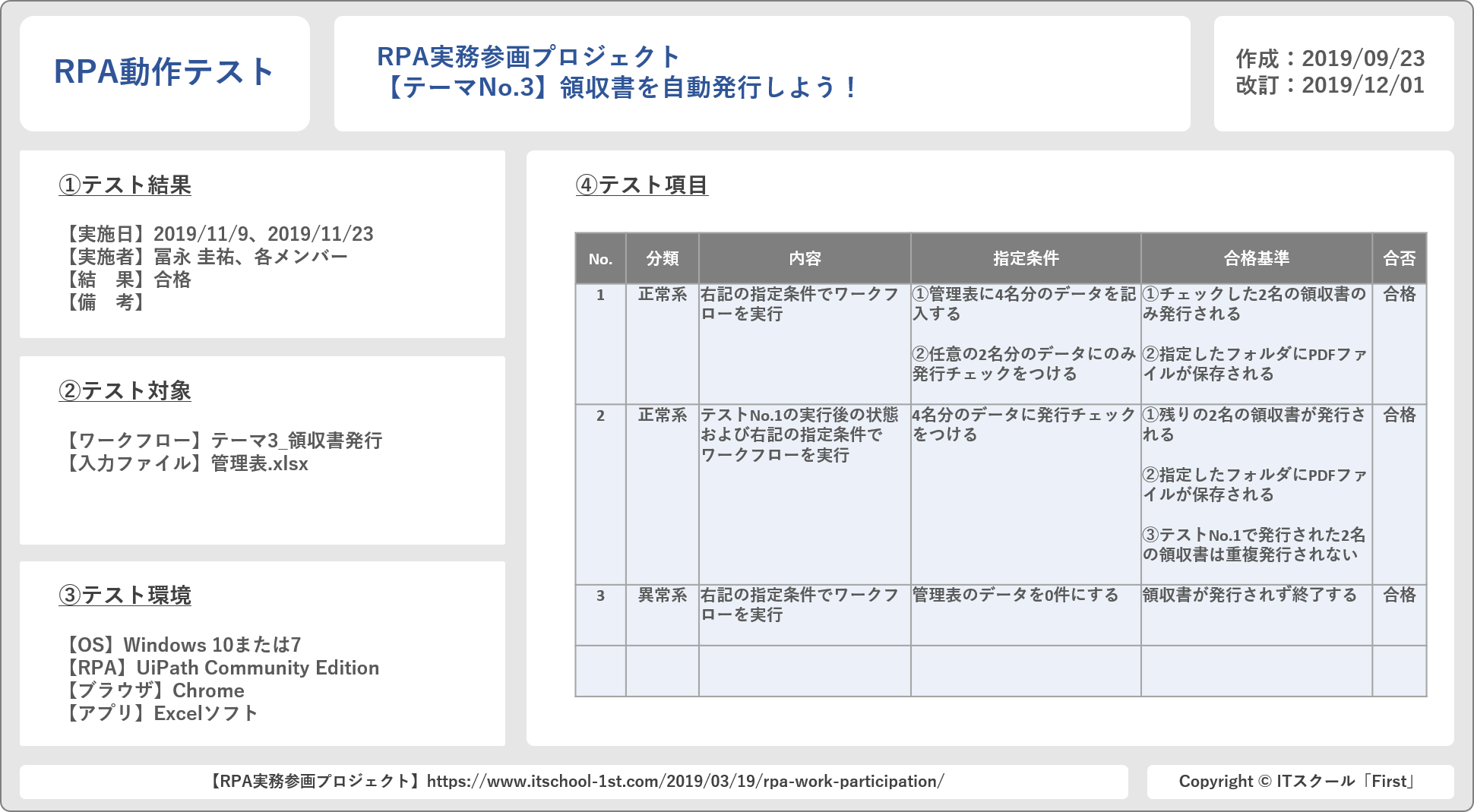Select the 異常系 cell in row 3
The image size is (1474, 812).
662,596
